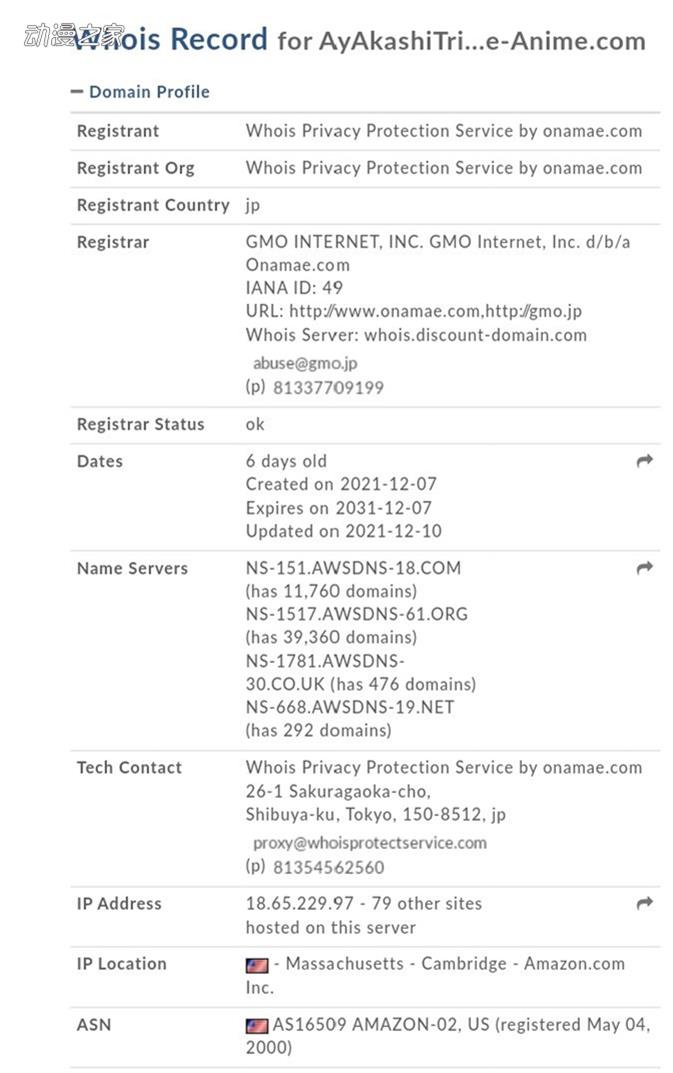
Task: Click the minus icon beside Domain Profile
Action: (x=77, y=91)
